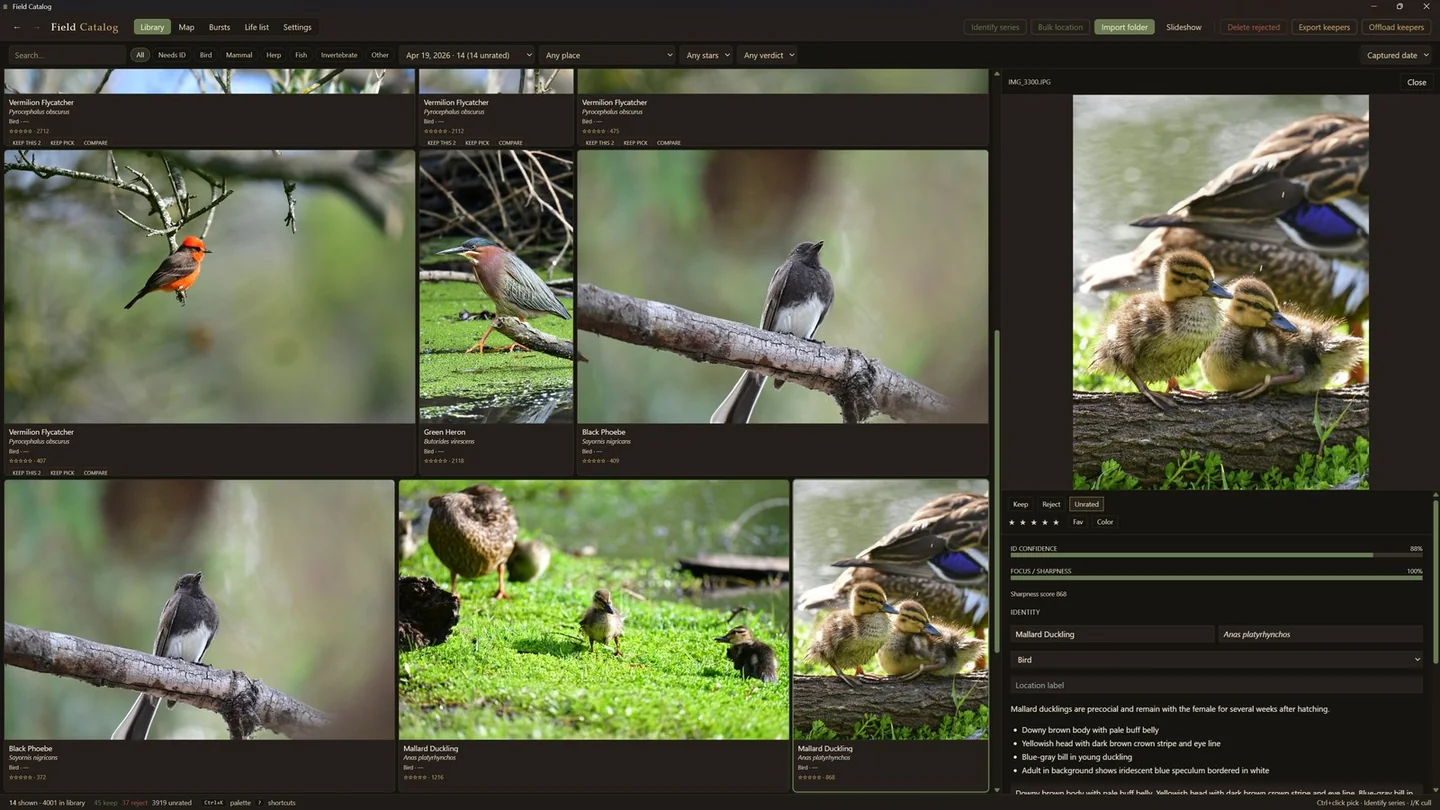Image resolution: width=1440 pixels, height=810 pixels.
Task: Open the Life list tab
Action: click(x=257, y=27)
